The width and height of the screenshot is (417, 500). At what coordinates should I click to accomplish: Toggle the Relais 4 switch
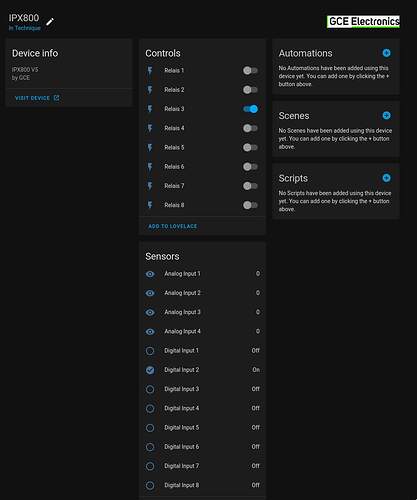click(x=250, y=128)
